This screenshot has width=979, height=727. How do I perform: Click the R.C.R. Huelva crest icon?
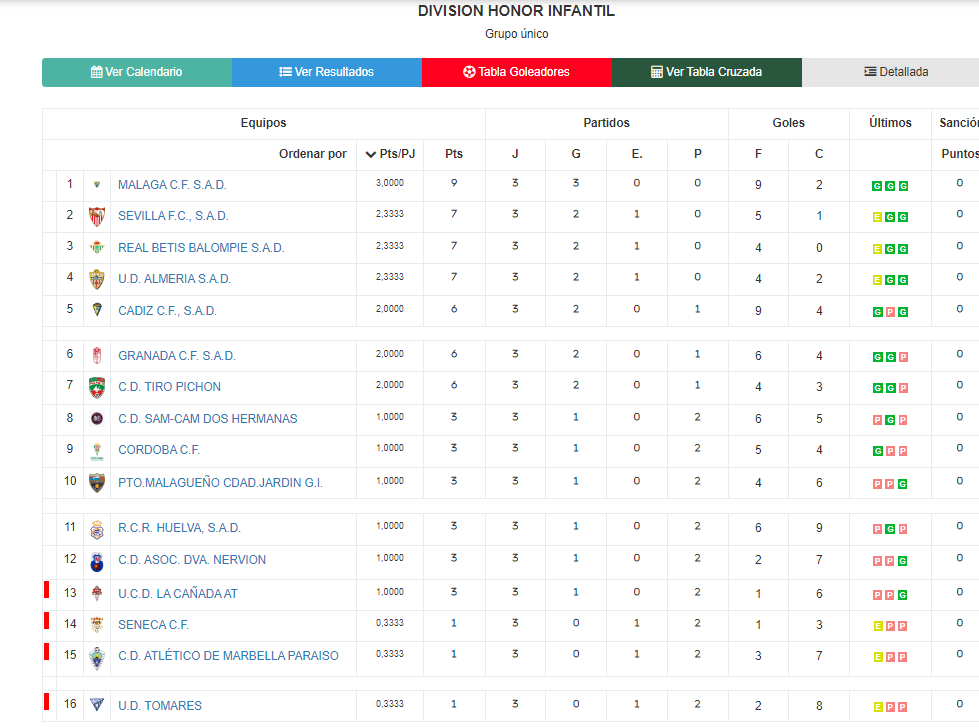coord(97,529)
